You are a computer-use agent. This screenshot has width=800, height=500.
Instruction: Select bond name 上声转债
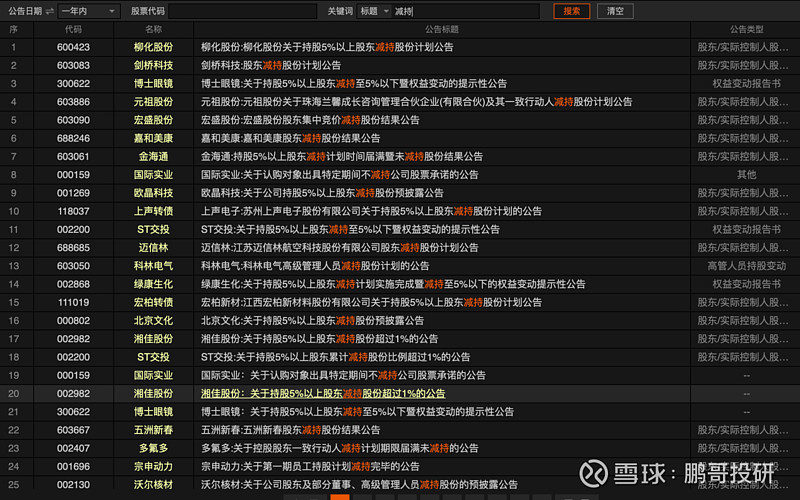click(x=154, y=212)
